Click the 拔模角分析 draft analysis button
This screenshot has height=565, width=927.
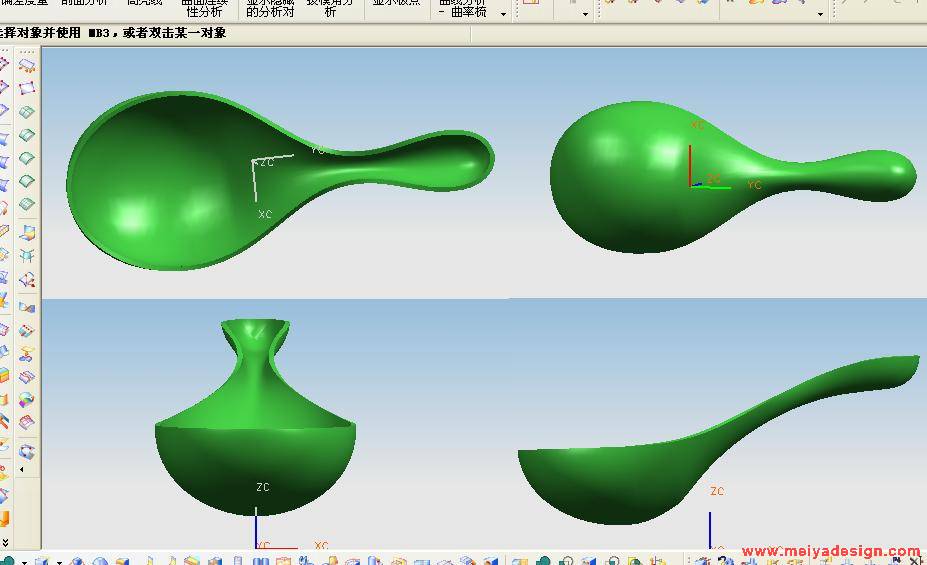pos(329,8)
